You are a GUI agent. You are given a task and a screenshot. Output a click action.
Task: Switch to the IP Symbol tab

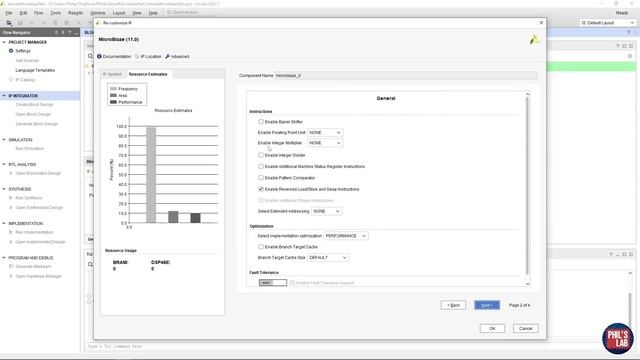point(112,74)
